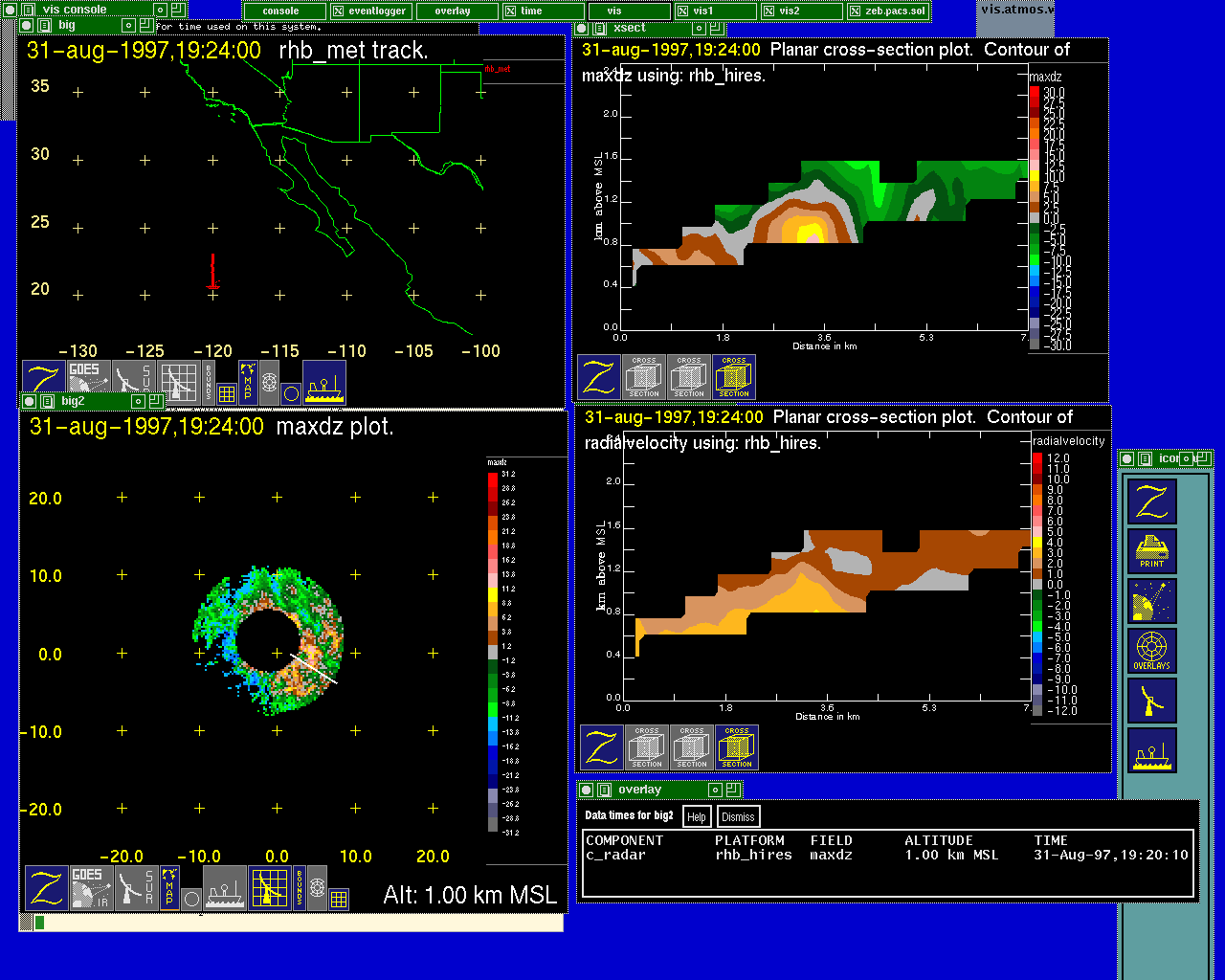This screenshot has height=980, width=1225.
Task: Select the SUR radar icon in maxdz plot toolbar
Action: [136, 887]
